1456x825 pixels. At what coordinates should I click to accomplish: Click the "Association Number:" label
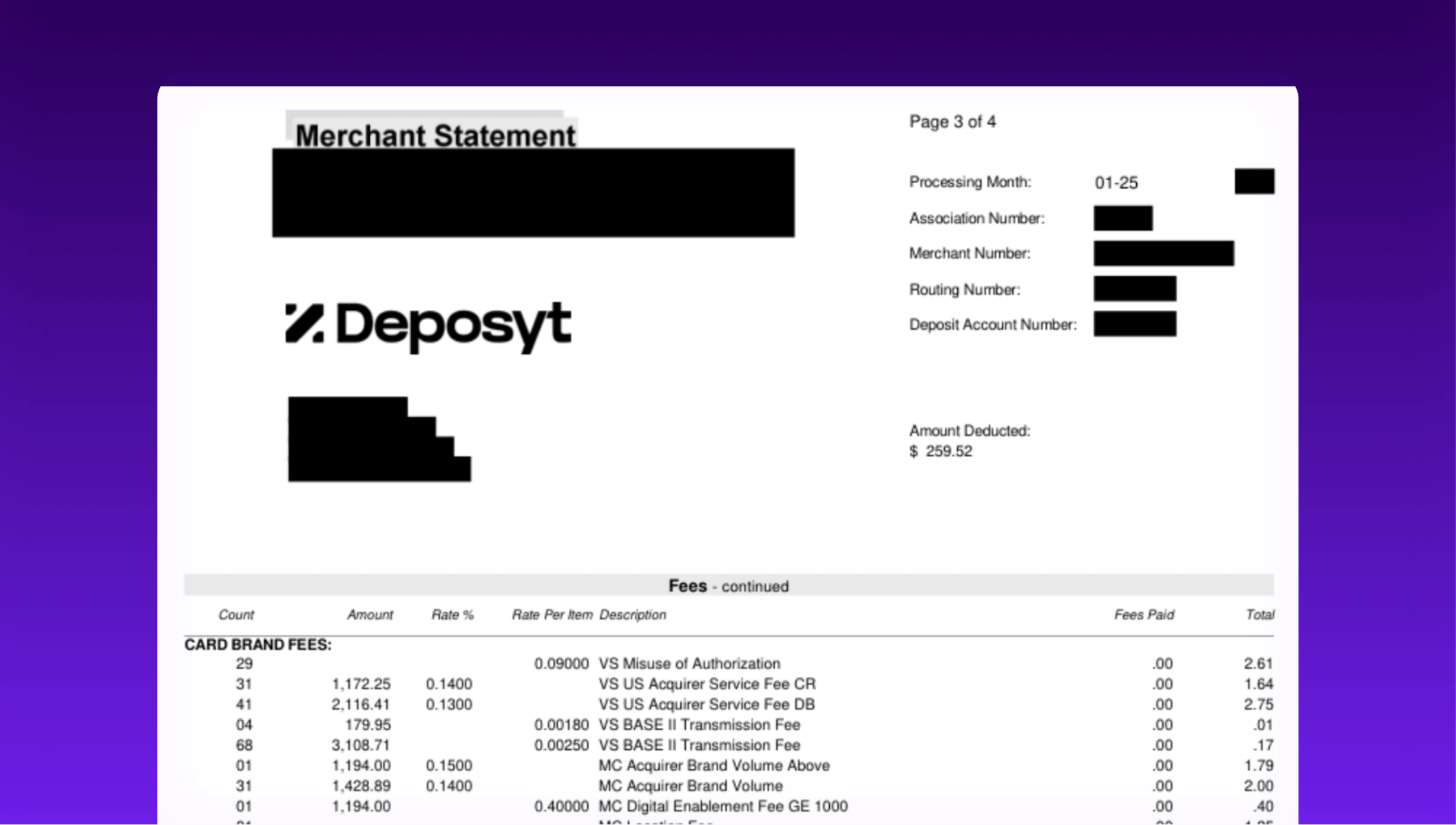[977, 218]
